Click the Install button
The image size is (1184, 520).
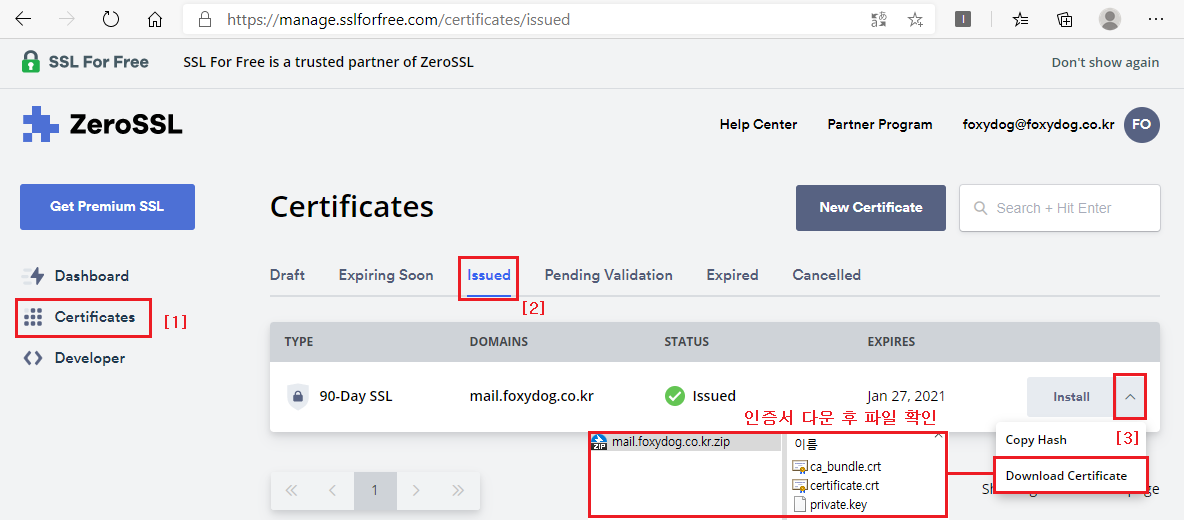pos(1071,397)
